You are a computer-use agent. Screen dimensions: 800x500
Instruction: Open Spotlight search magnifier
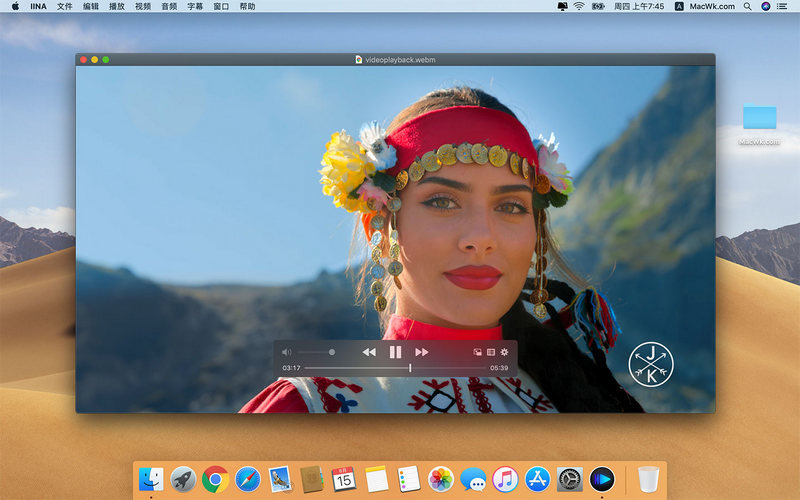pos(747,6)
